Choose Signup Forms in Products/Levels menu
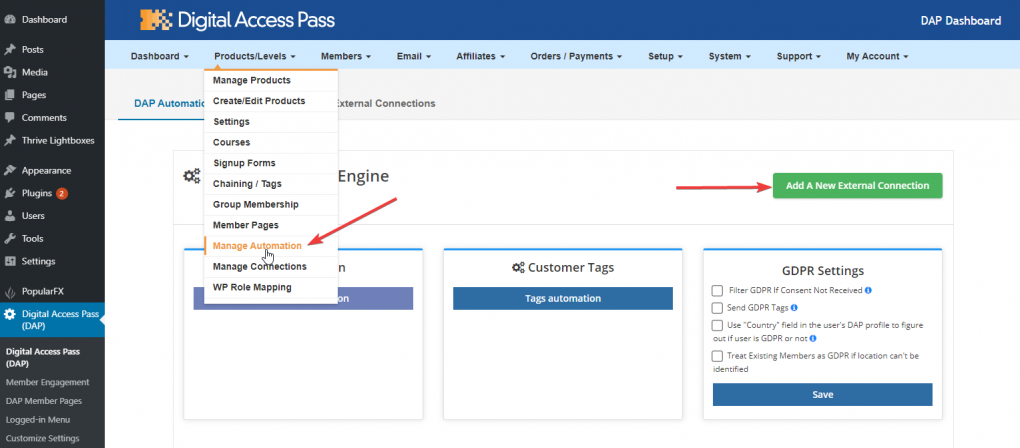Screen dimensions: 1020x448 [x=244, y=163]
